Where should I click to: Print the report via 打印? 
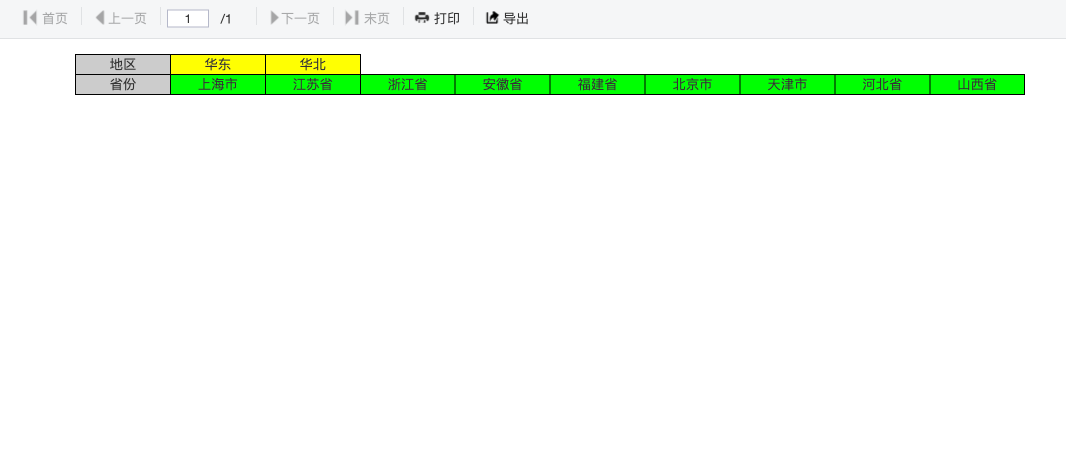(447, 18)
